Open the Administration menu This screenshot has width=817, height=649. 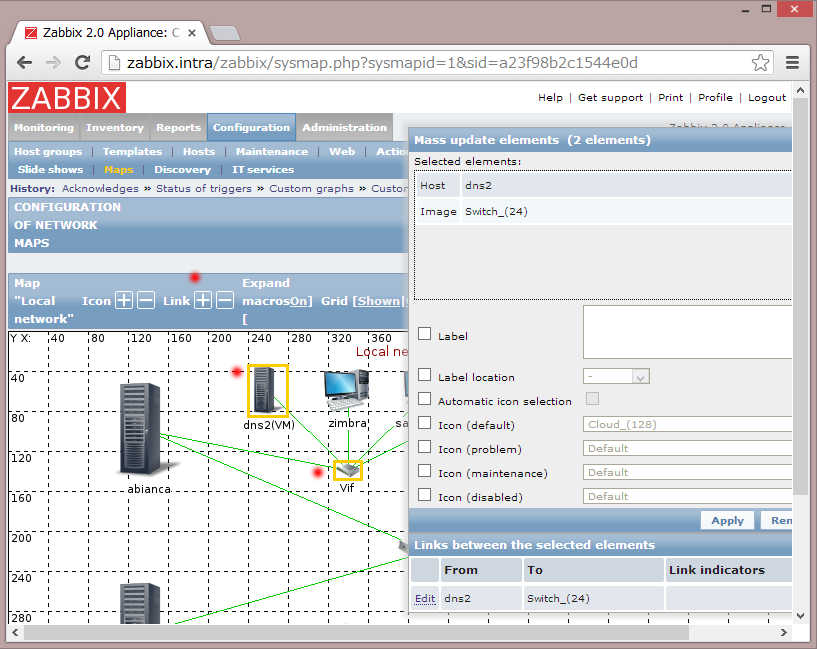344,128
